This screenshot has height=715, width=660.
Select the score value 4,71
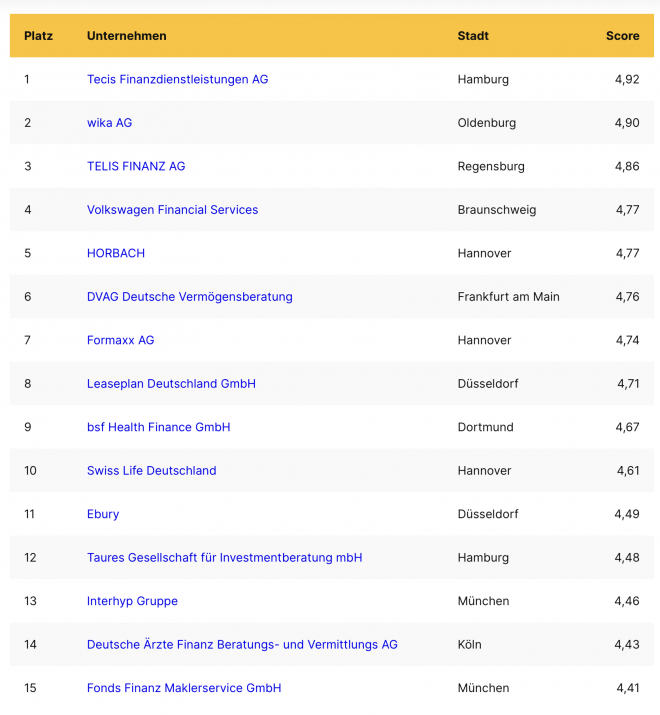click(629, 383)
